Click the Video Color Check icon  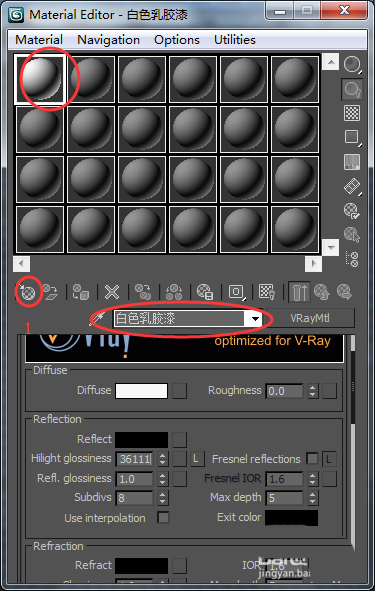(x=352, y=162)
